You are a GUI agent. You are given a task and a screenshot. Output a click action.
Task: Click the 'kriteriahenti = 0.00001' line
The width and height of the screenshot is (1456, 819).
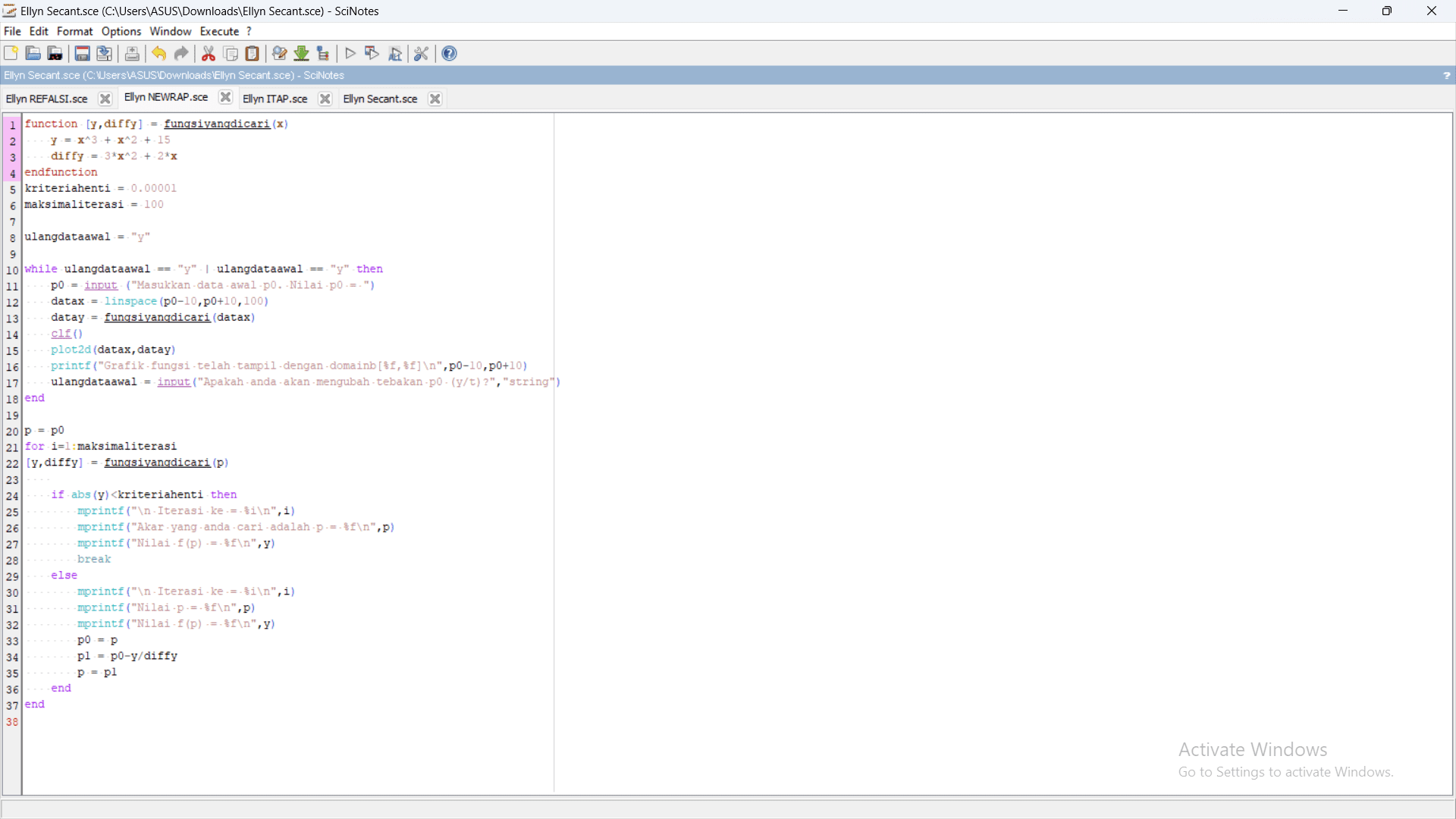tap(101, 188)
